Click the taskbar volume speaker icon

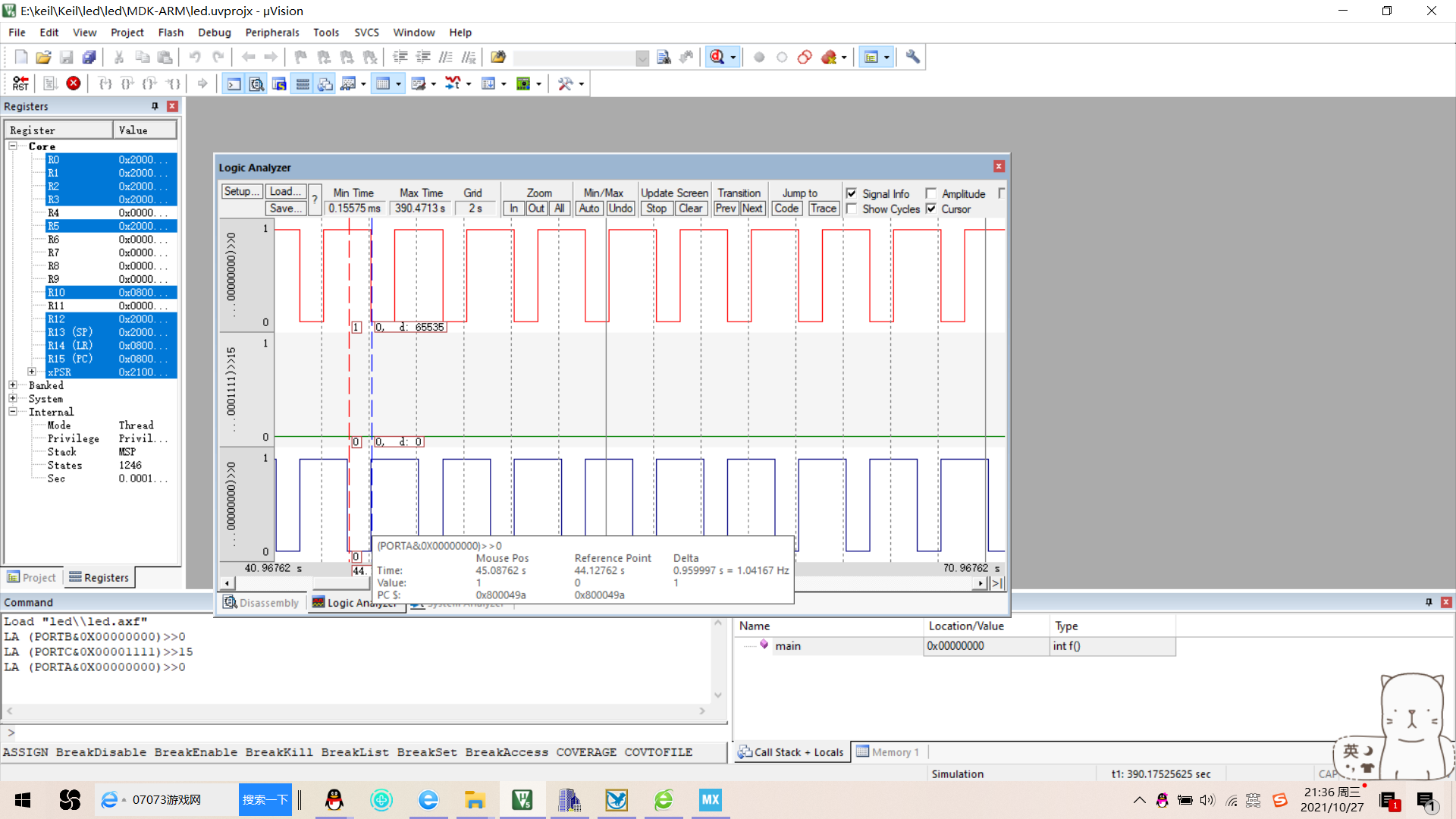click(x=1207, y=800)
